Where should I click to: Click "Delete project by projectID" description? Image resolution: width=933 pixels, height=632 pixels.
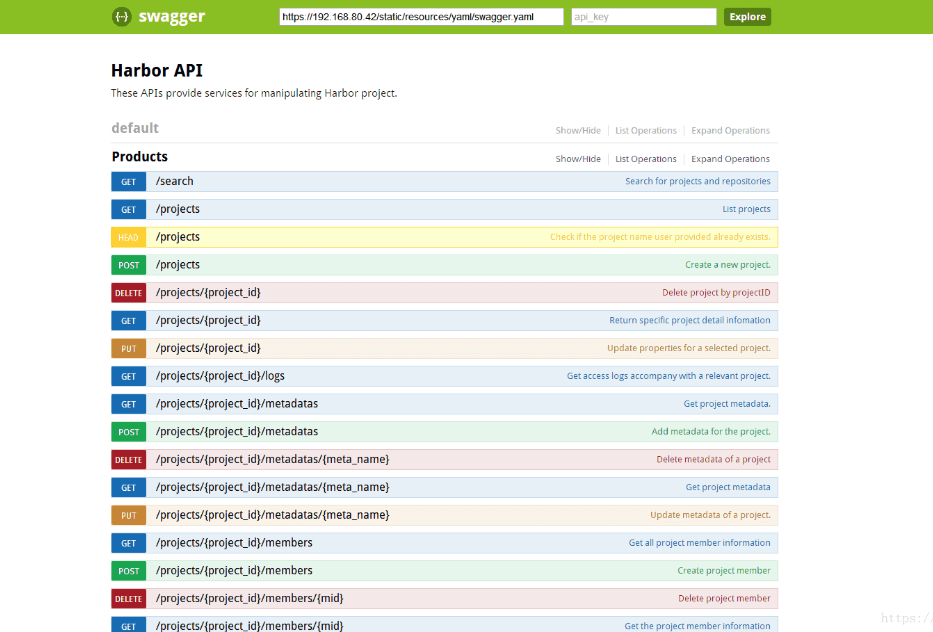click(716, 292)
